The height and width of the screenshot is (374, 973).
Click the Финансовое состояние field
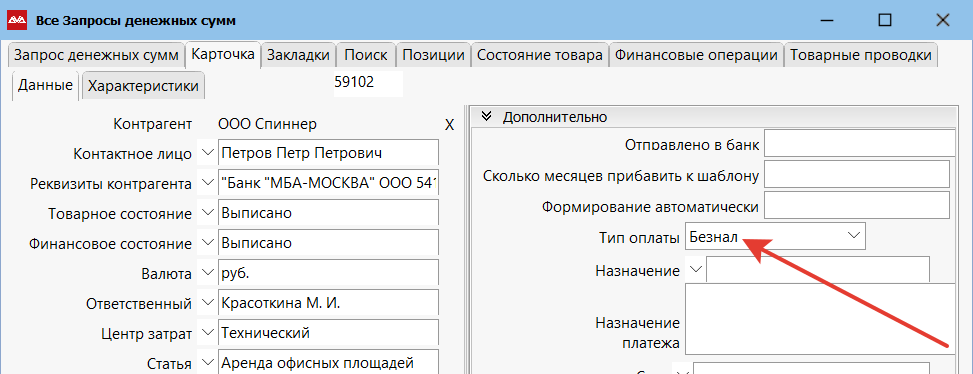pos(328,243)
